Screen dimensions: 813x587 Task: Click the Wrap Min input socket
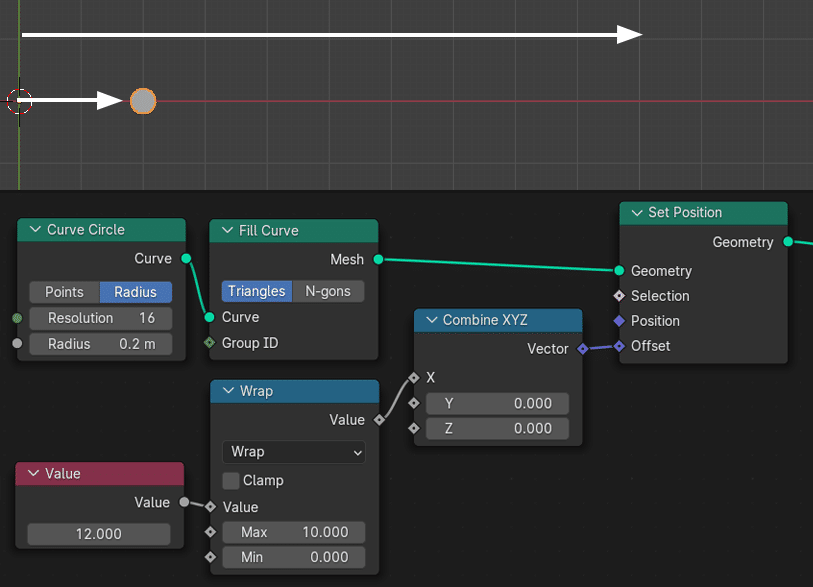[210, 557]
